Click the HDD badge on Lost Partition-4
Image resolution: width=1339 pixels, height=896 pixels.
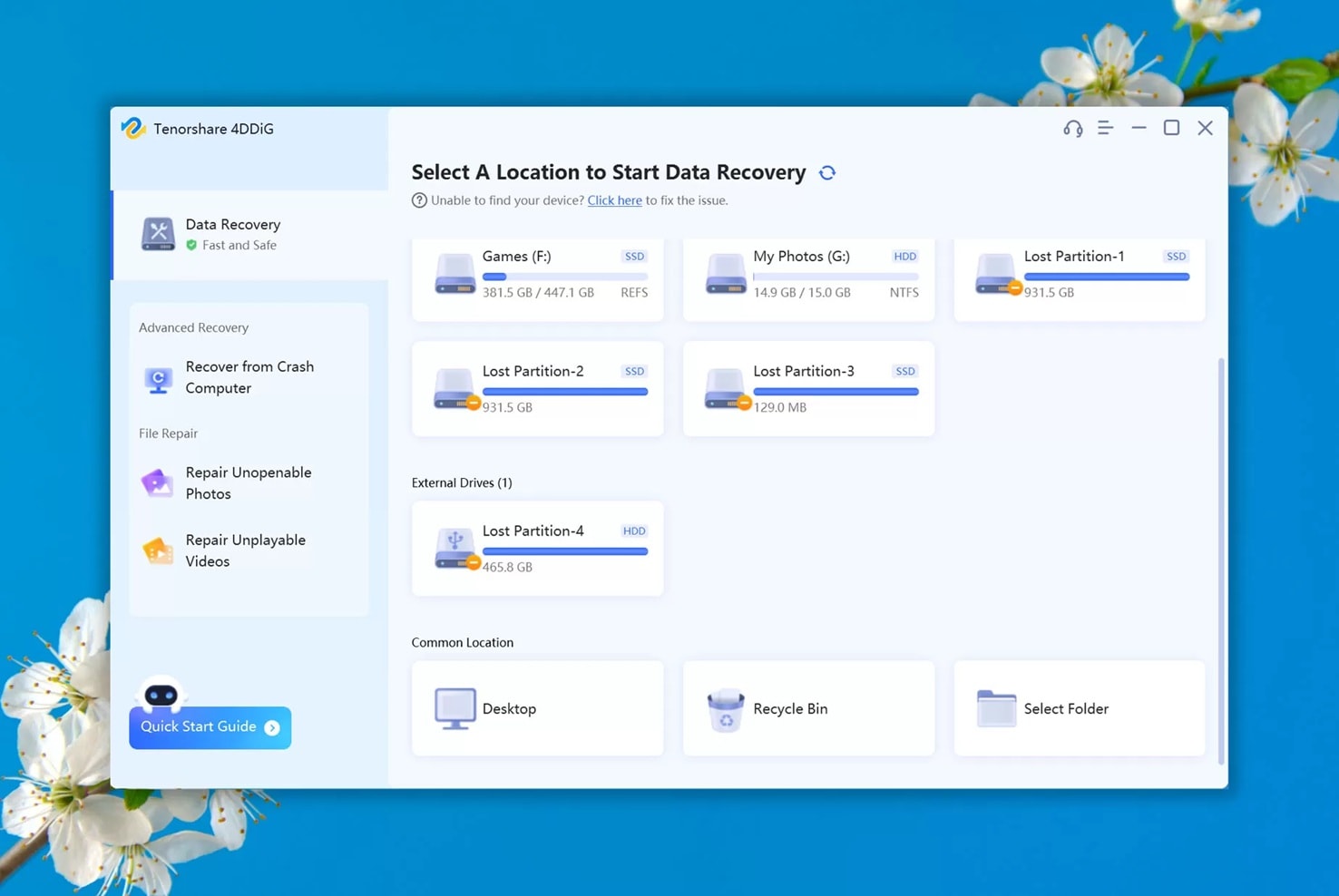tap(634, 531)
